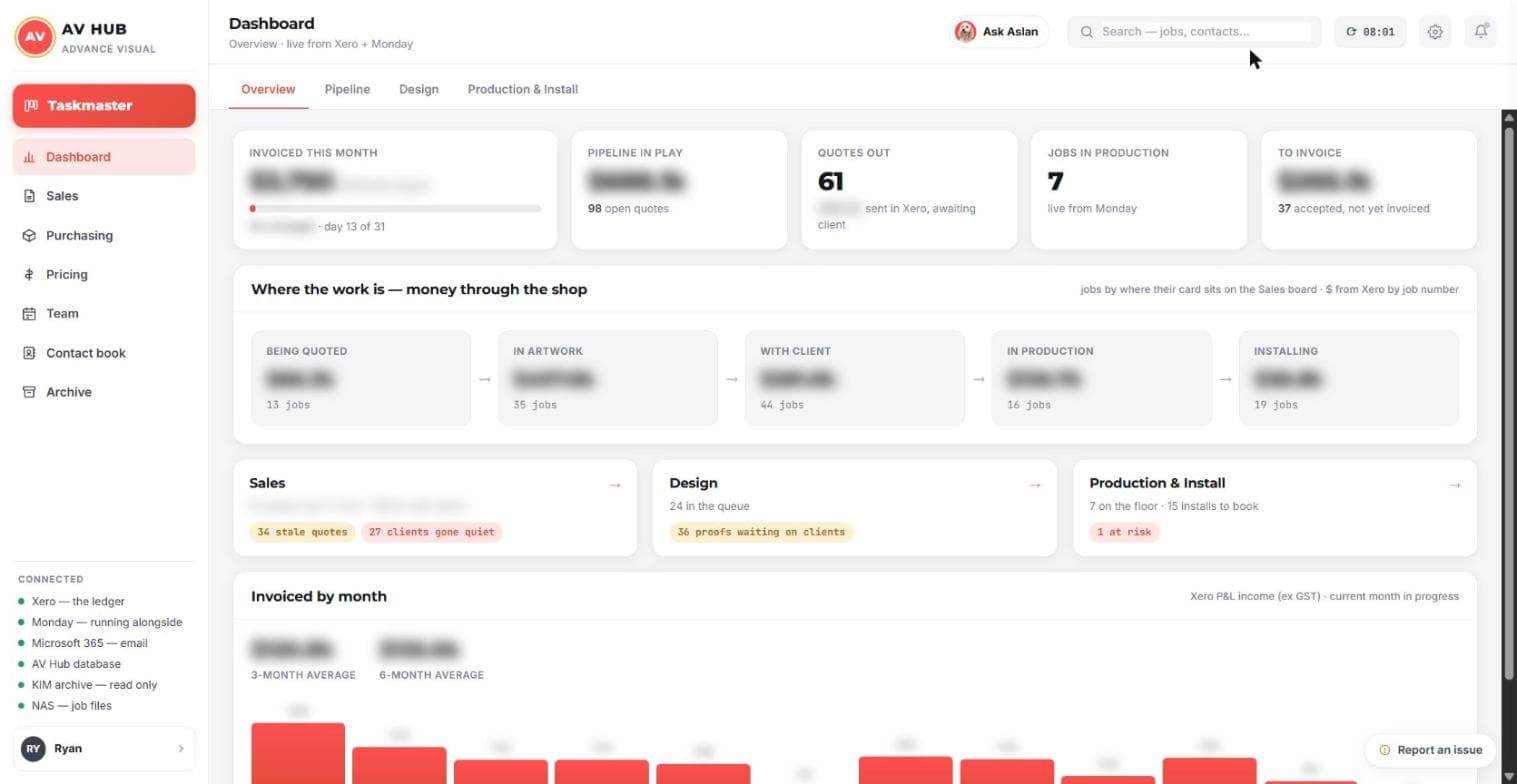Click the search magnifier icon
The height and width of the screenshot is (784, 1517).
tap(1087, 32)
